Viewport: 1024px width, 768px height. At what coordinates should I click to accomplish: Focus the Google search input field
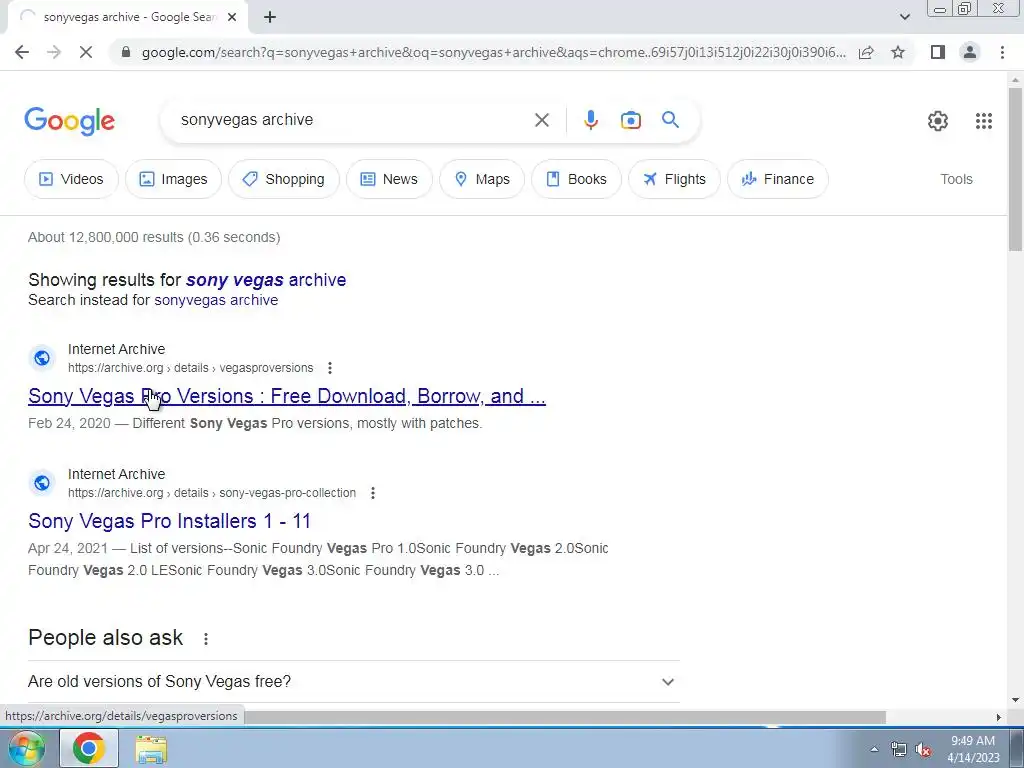(x=353, y=120)
